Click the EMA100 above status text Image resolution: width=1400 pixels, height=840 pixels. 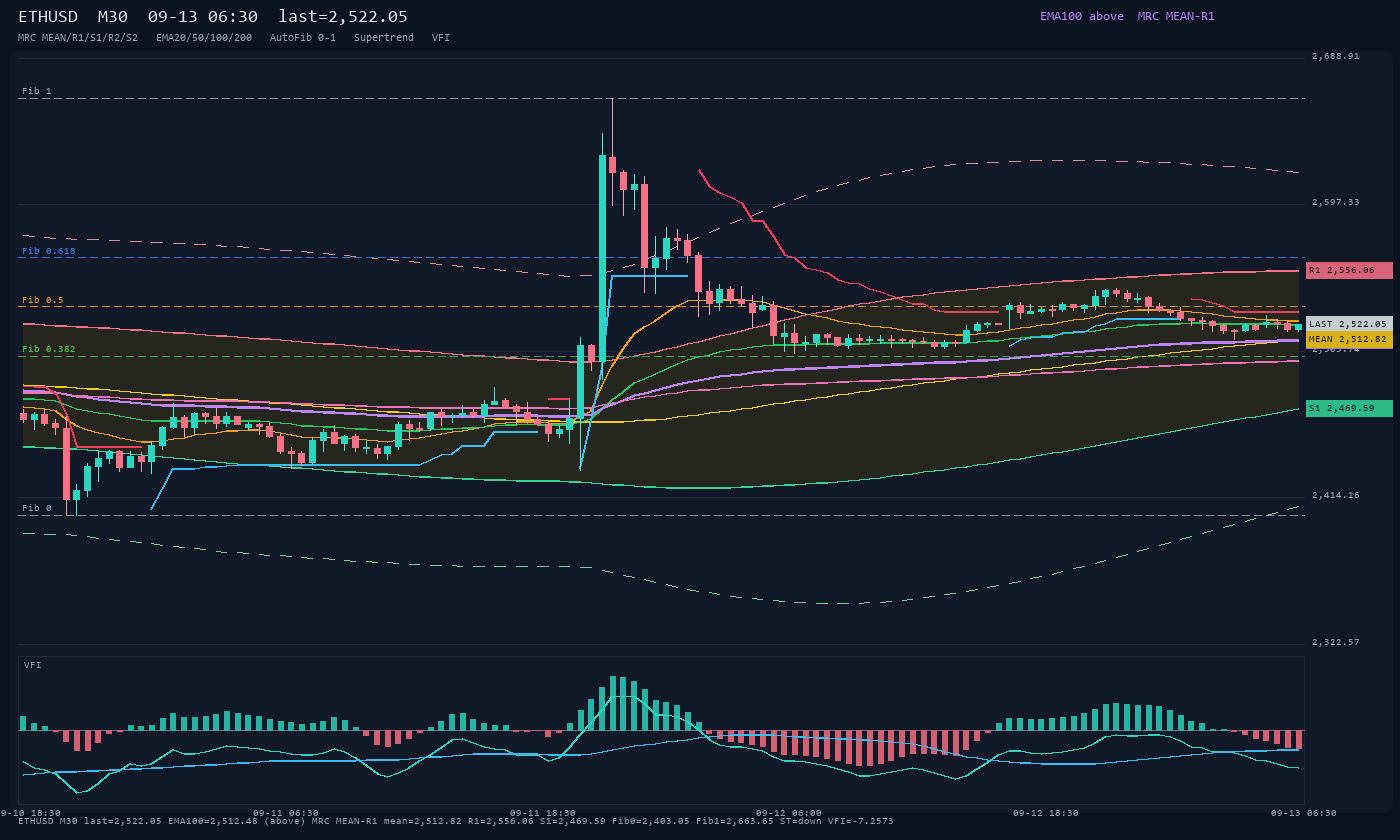pos(1082,16)
